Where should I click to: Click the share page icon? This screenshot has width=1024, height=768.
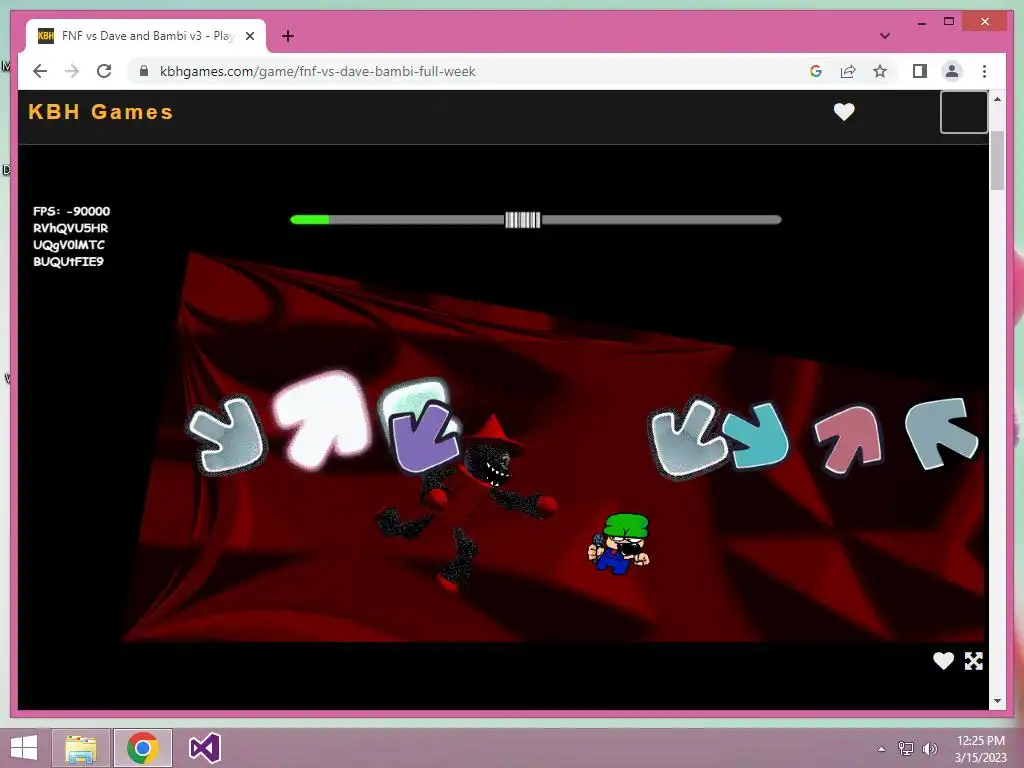tap(848, 71)
